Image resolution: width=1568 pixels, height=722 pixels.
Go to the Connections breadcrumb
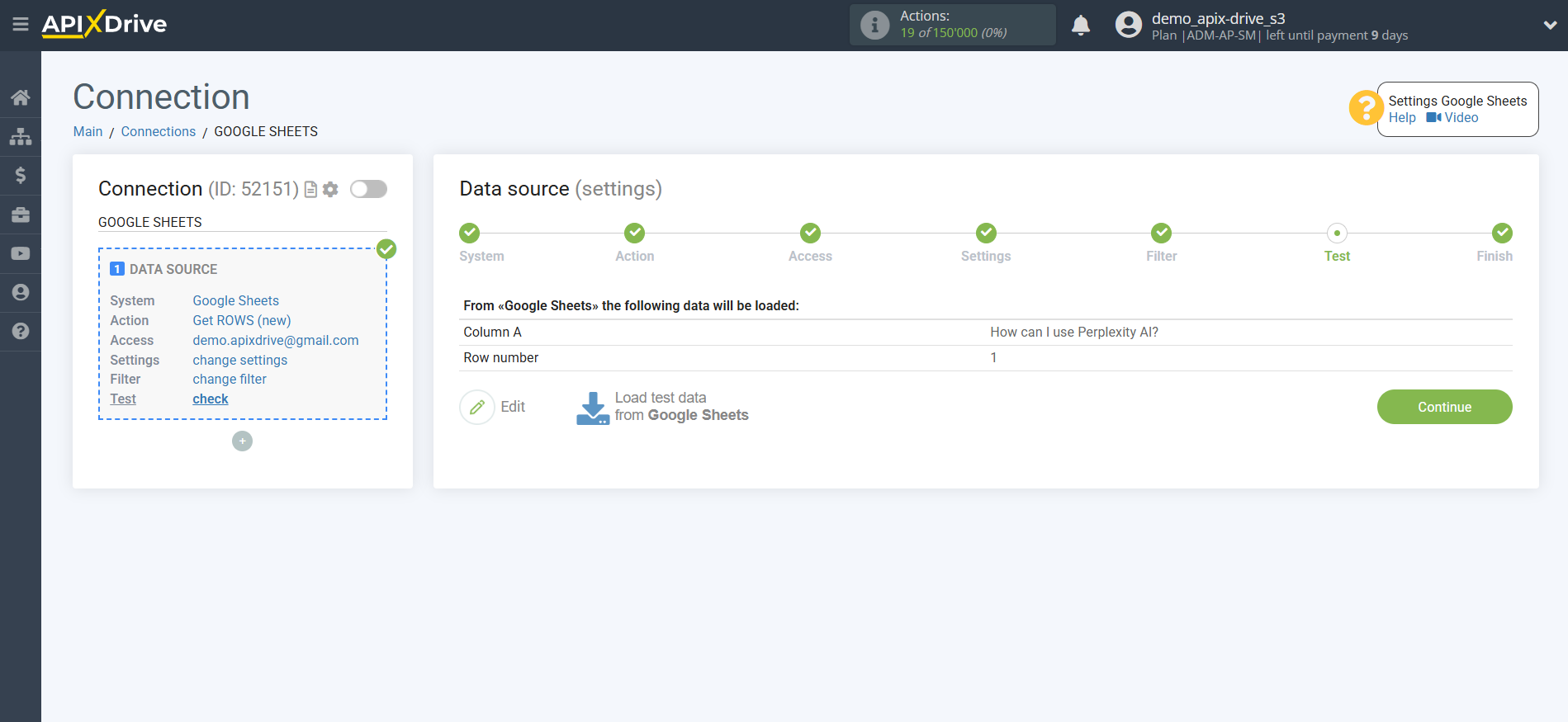159,131
